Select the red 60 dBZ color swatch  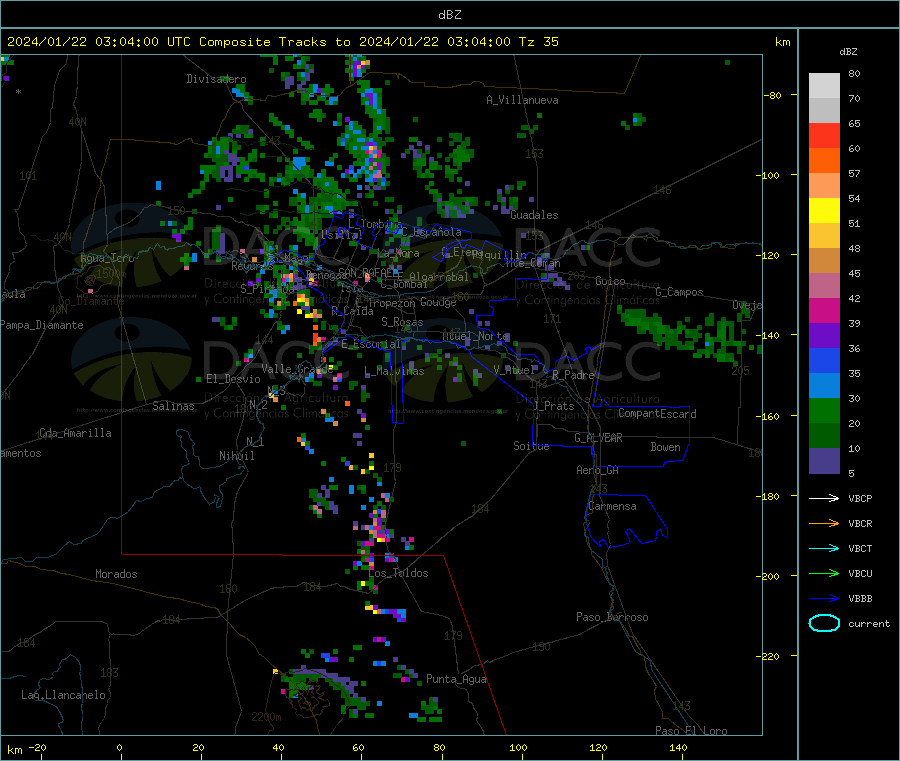[824, 135]
